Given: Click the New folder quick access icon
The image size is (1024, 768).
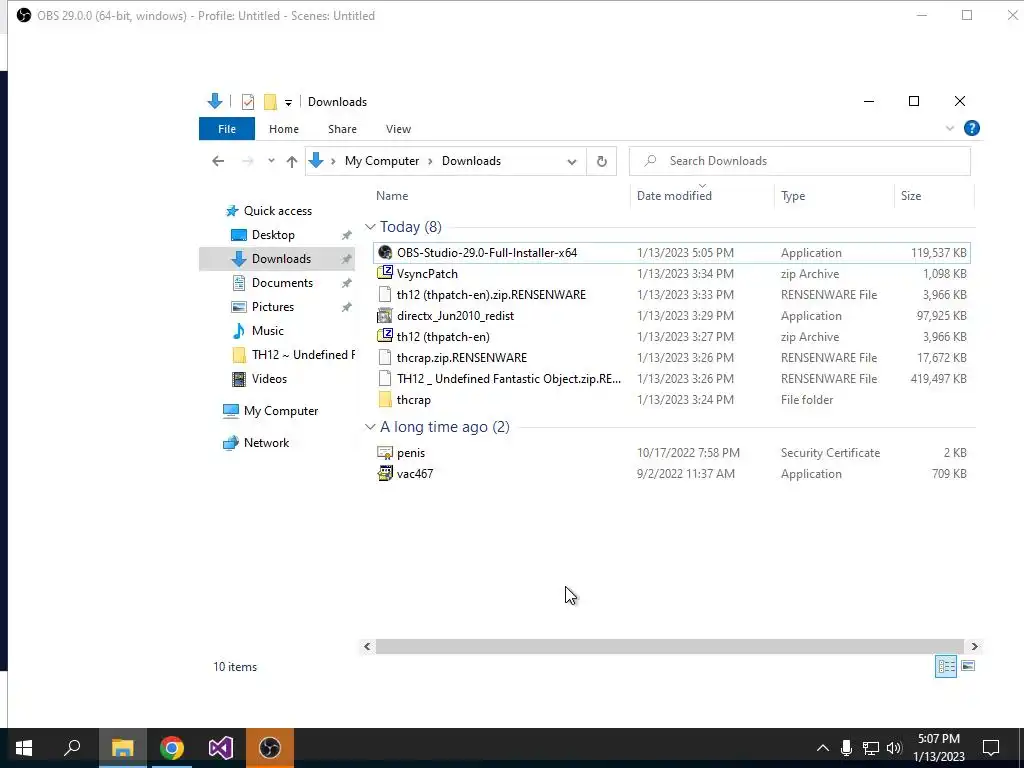Looking at the screenshot, I should (x=270, y=101).
